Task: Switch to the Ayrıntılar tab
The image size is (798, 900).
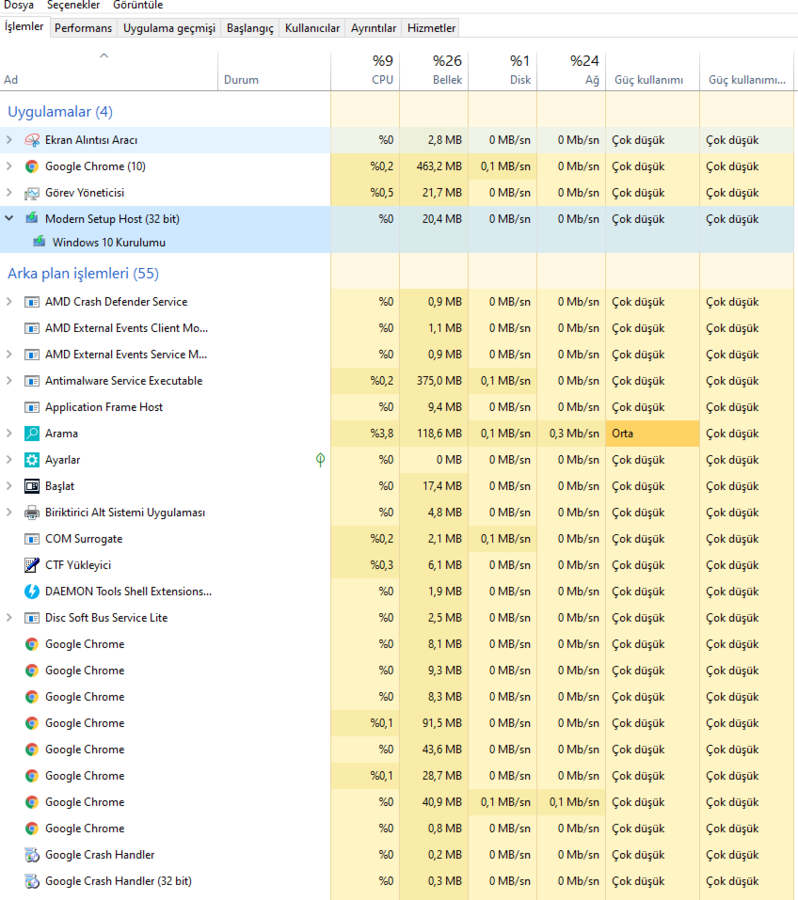Action: 374,28
